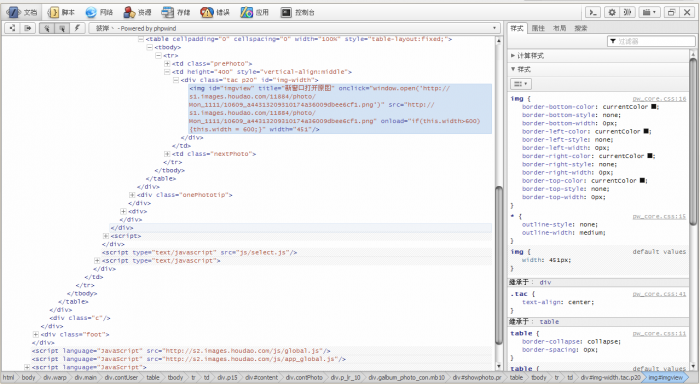Screen dimensions: 700x384
Task: Open the 脚本 (Scripts) panel
Action: pos(61,13)
